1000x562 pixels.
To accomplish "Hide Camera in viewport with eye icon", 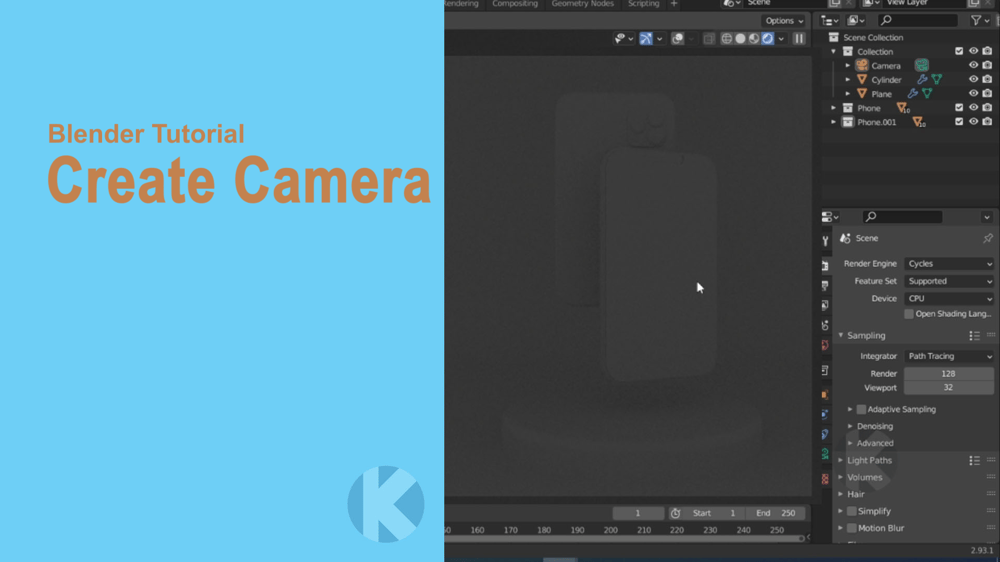I will (973, 65).
